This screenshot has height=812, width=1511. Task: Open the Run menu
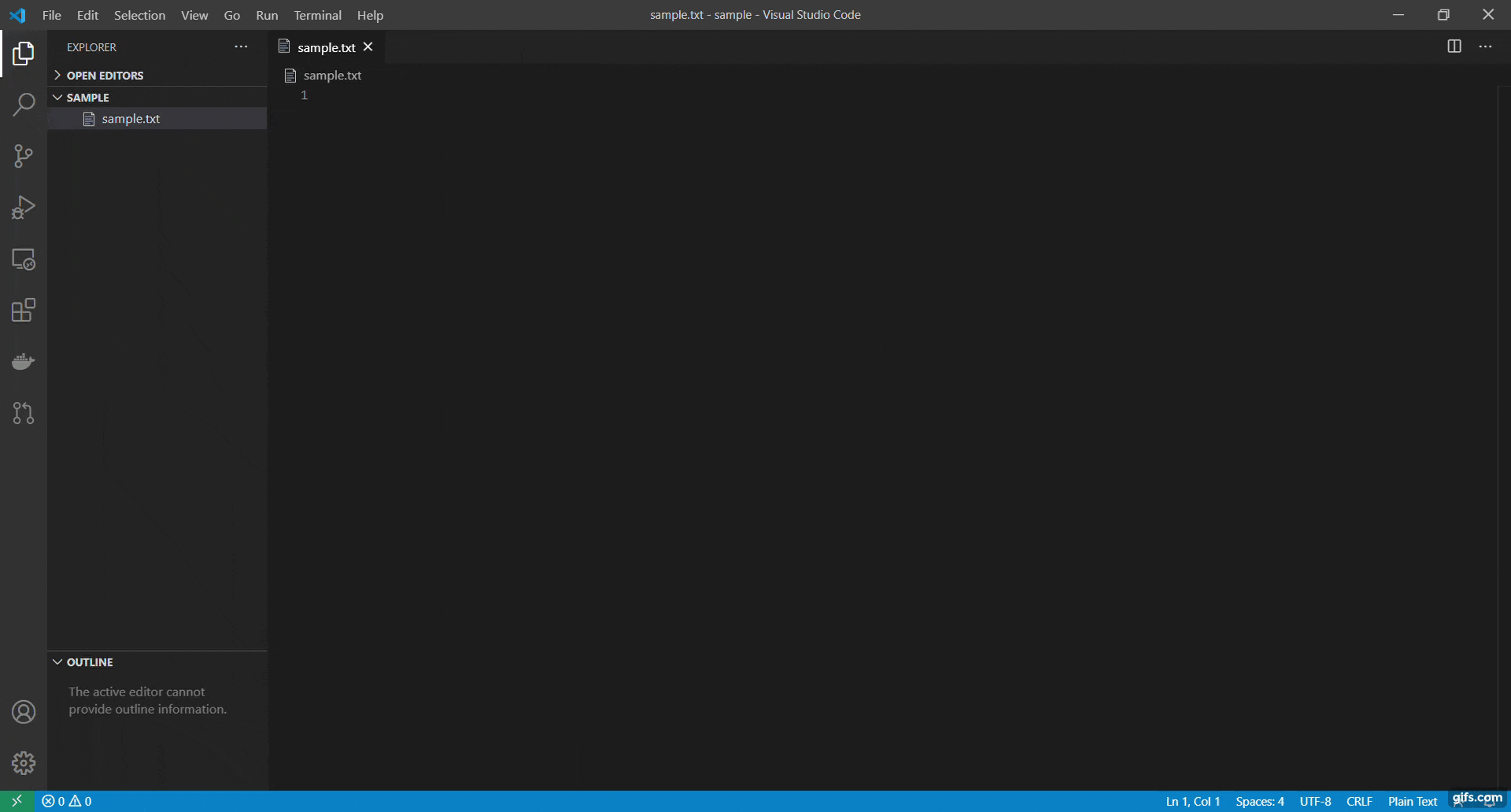coord(267,15)
